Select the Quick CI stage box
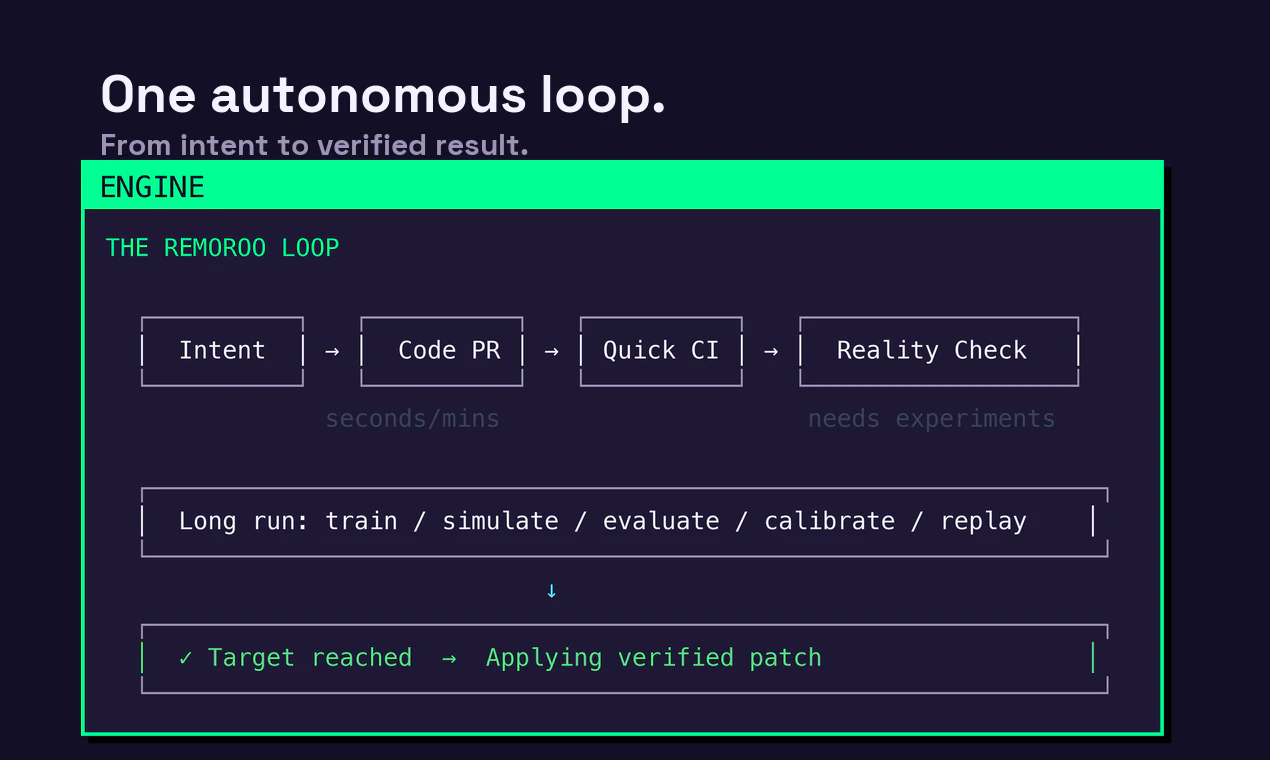The image size is (1270, 760). [x=661, y=351]
